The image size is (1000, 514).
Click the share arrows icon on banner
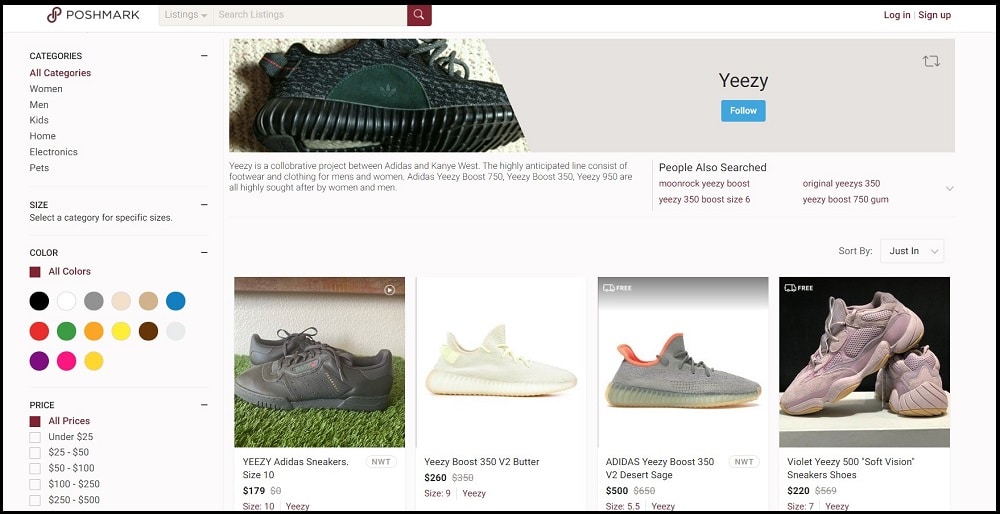tap(930, 61)
